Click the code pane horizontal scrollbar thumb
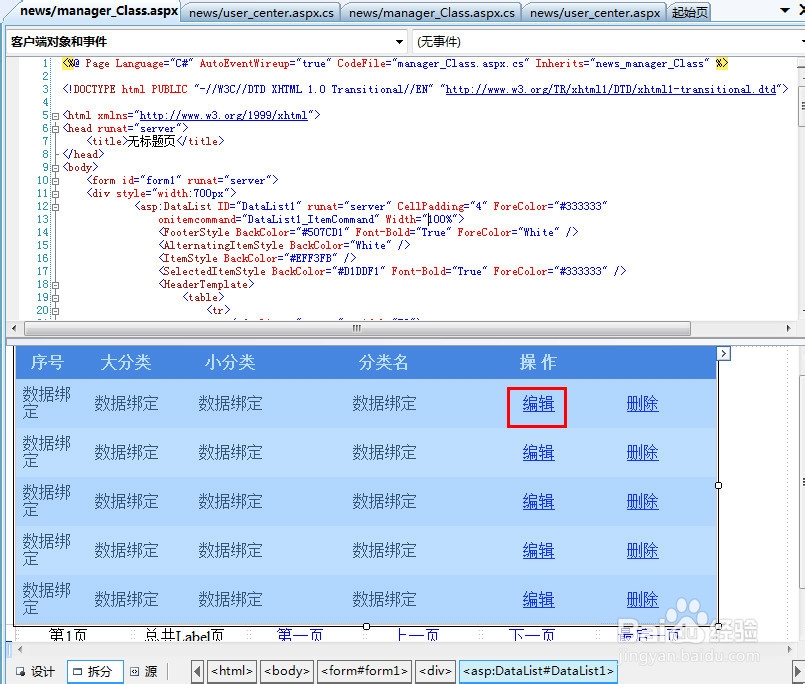Image resolution: width=805 pixels, height=684 pixels. (357, 328)
